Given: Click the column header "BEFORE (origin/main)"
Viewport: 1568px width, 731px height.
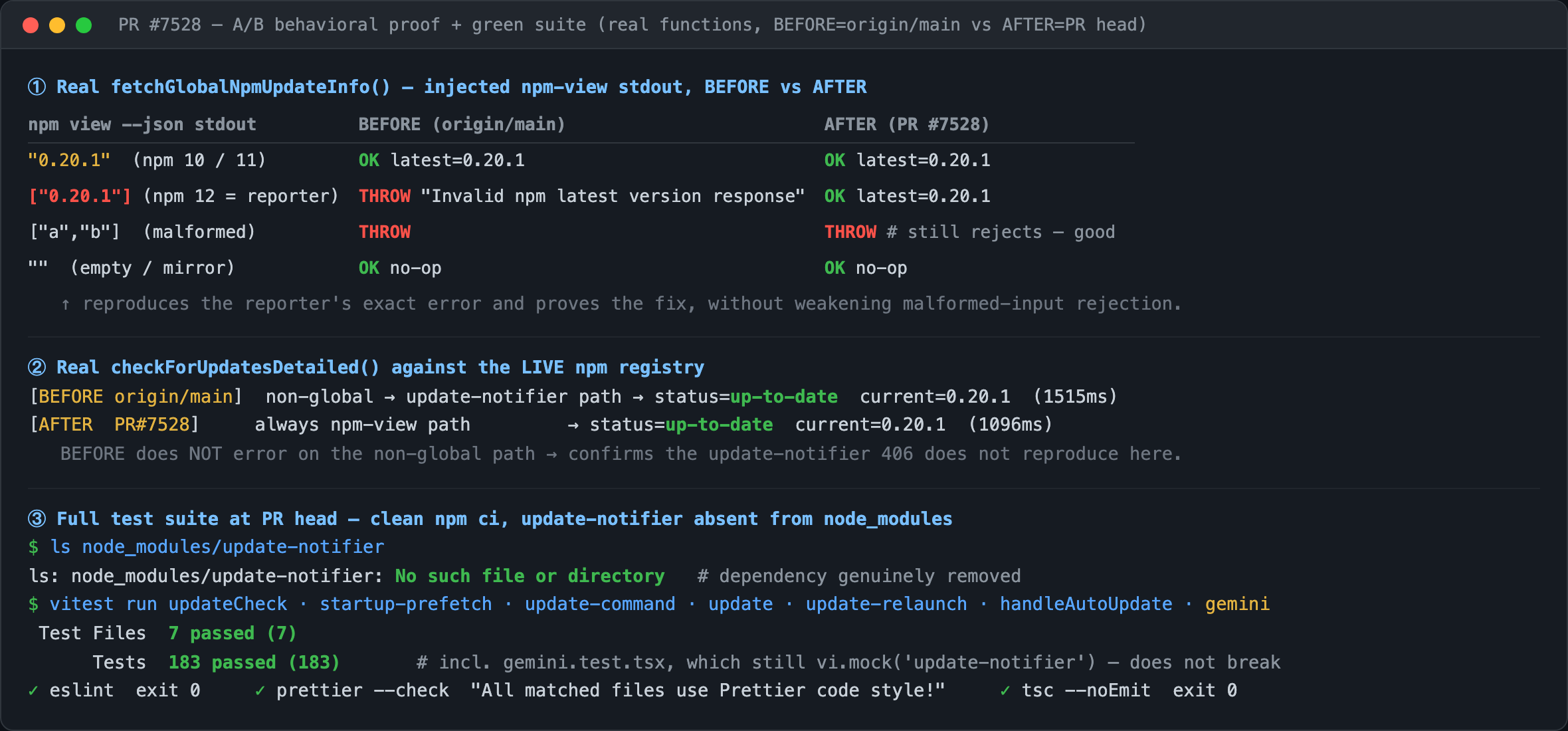Looking at the screenshot, I should [462, 124].
